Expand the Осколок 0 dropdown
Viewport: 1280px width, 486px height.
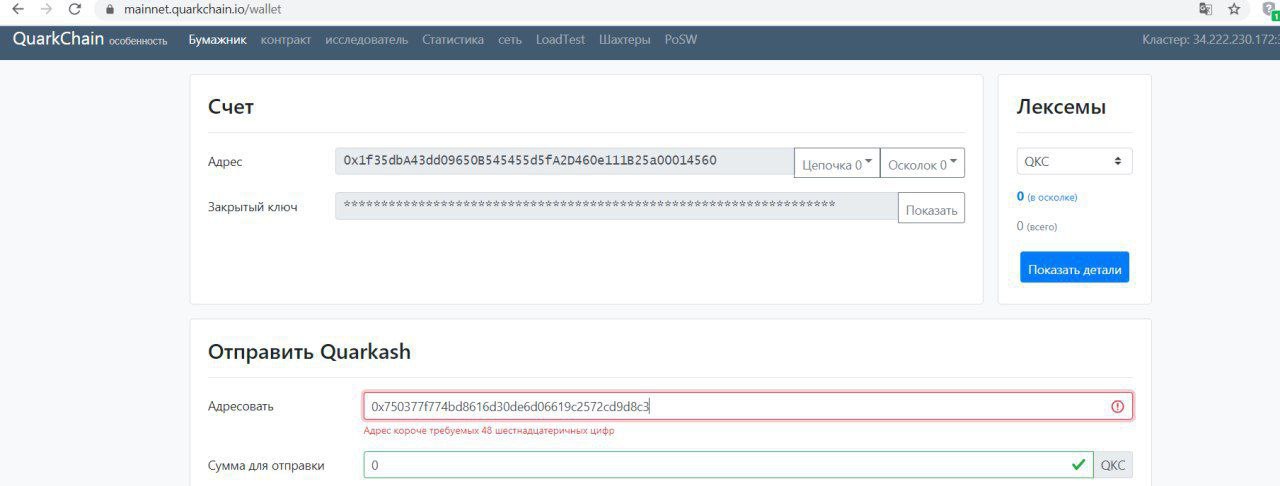922,163
